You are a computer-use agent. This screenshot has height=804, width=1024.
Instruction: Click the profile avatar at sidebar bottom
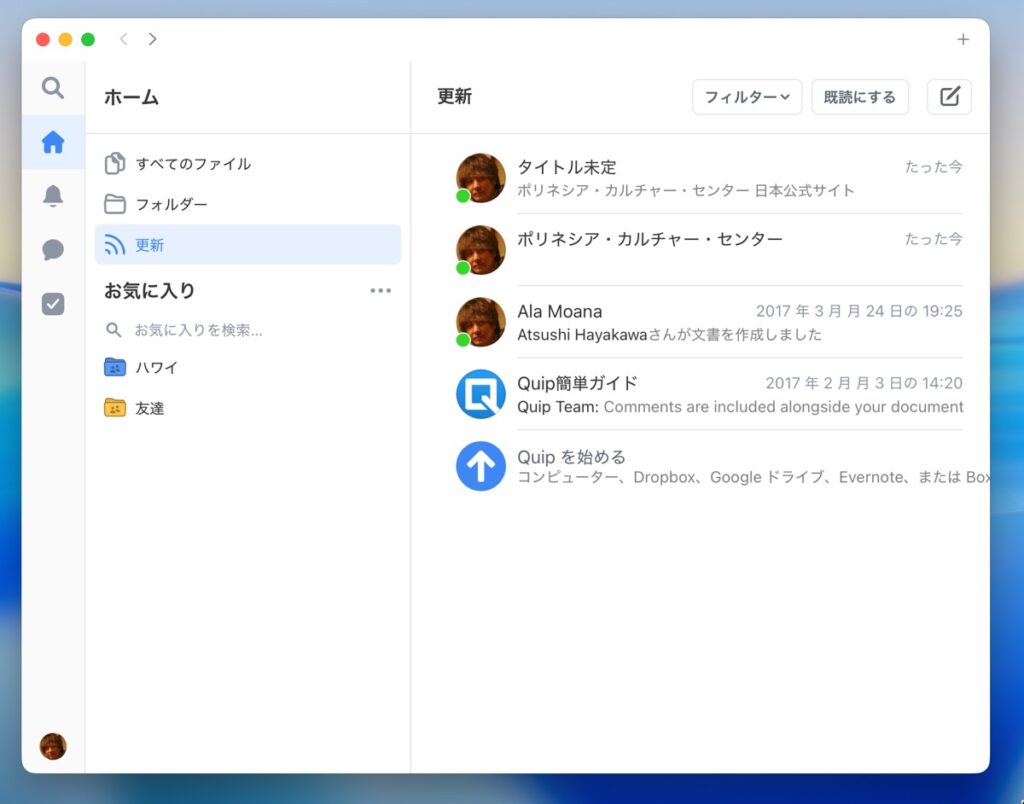coord(53,746)
